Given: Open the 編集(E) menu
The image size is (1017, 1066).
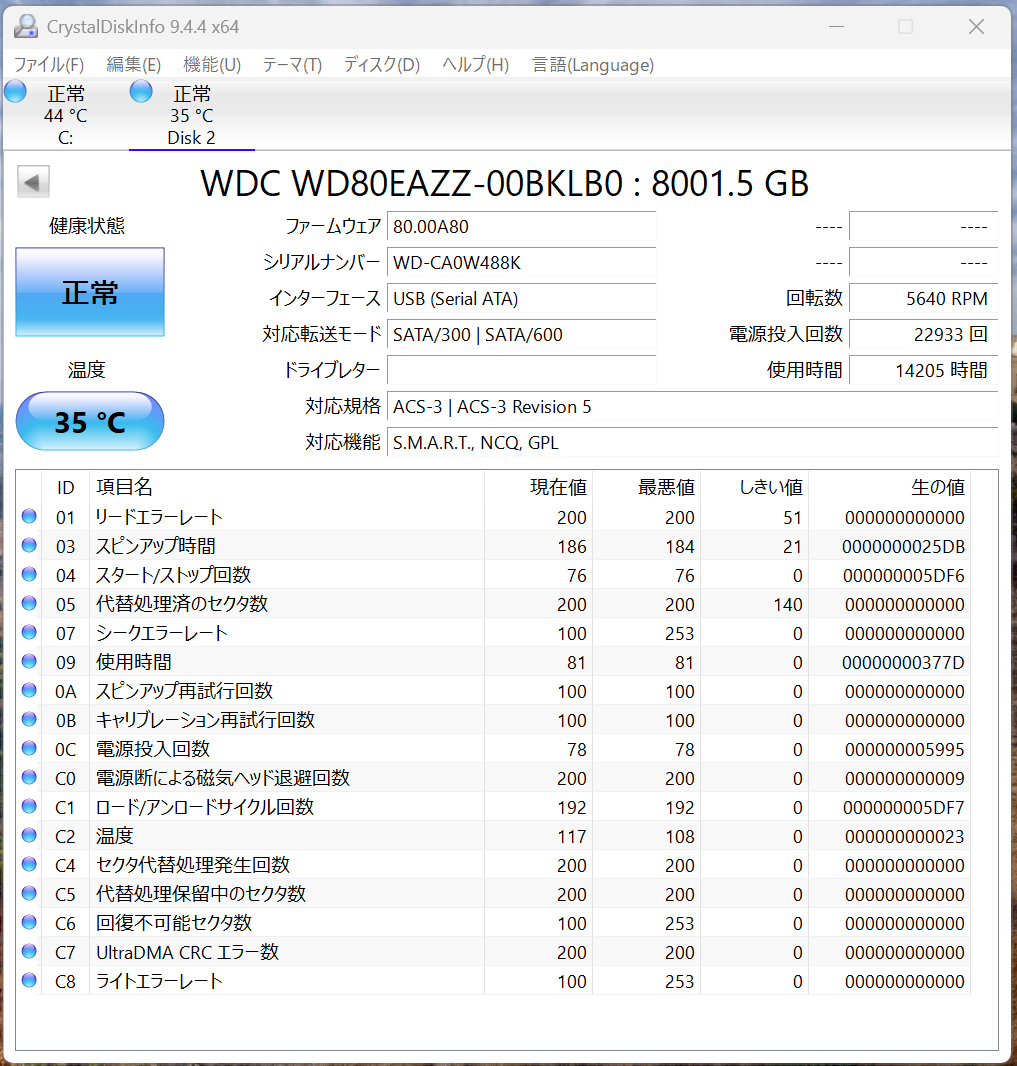Looking at the screenshot, I should (x=133, y=65).
